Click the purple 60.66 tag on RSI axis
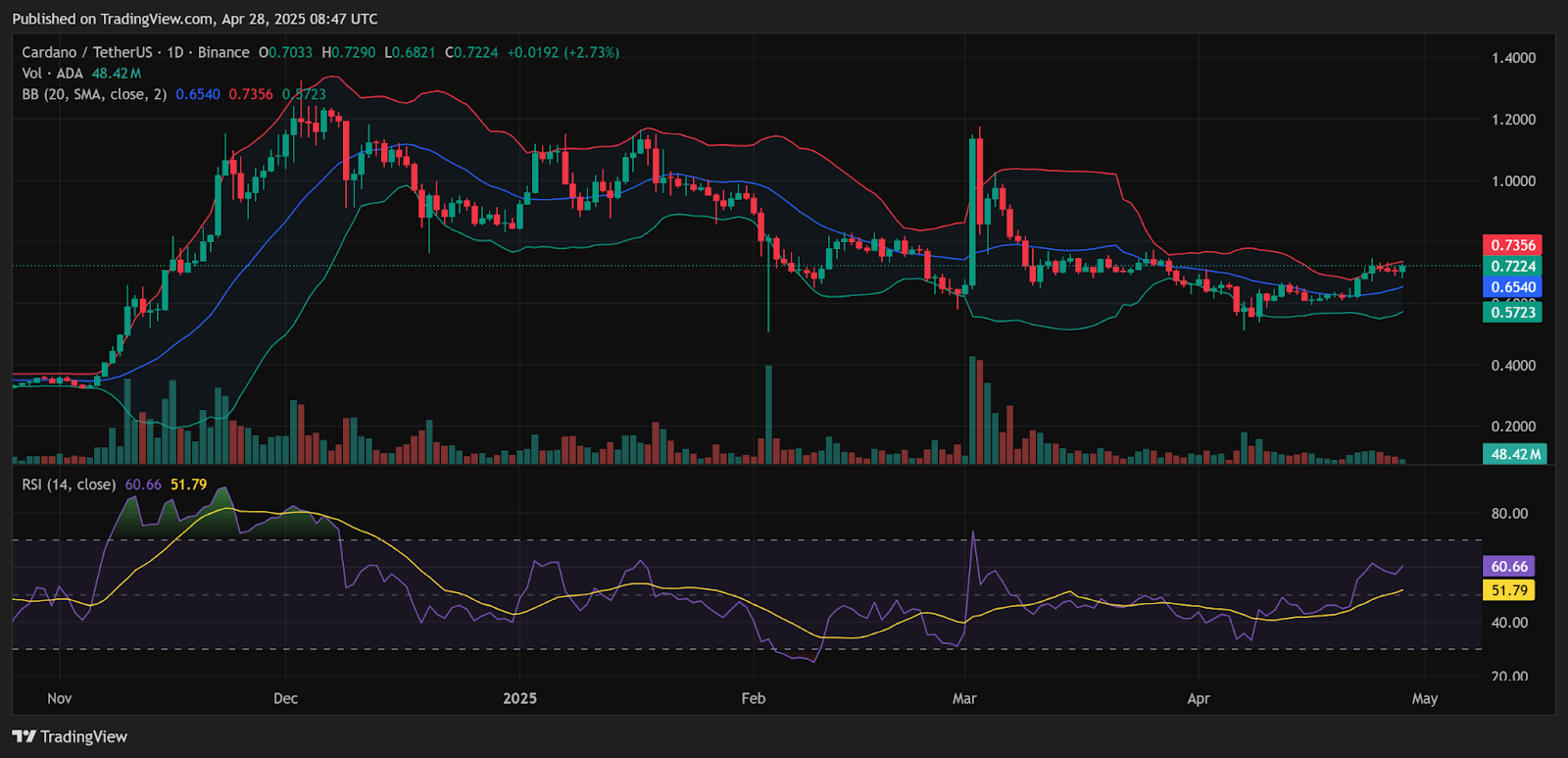1568x758 pixels. tap(1509, 566)
